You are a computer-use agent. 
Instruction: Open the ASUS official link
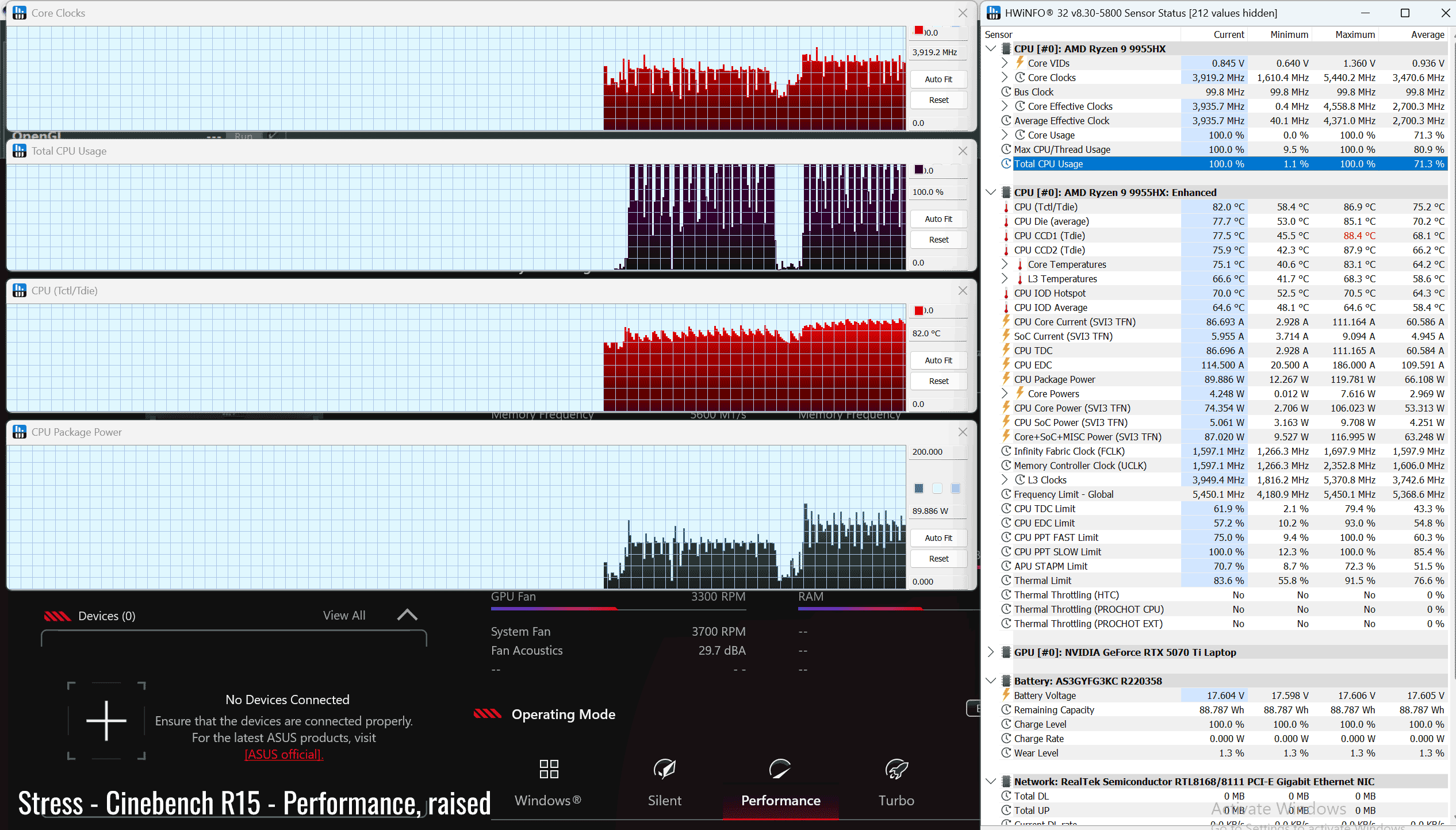point(284,754)
